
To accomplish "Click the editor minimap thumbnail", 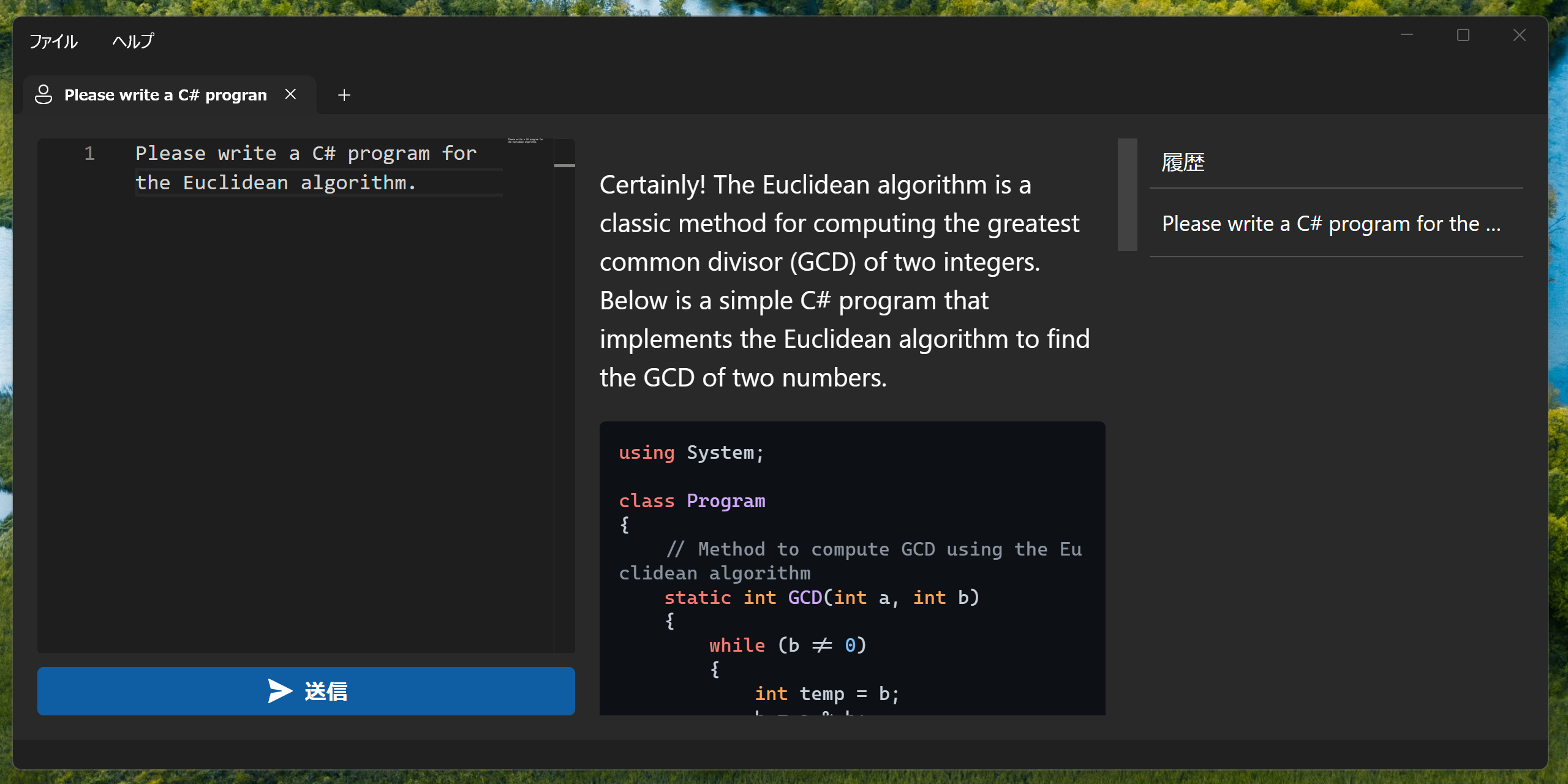I will 525,141.
